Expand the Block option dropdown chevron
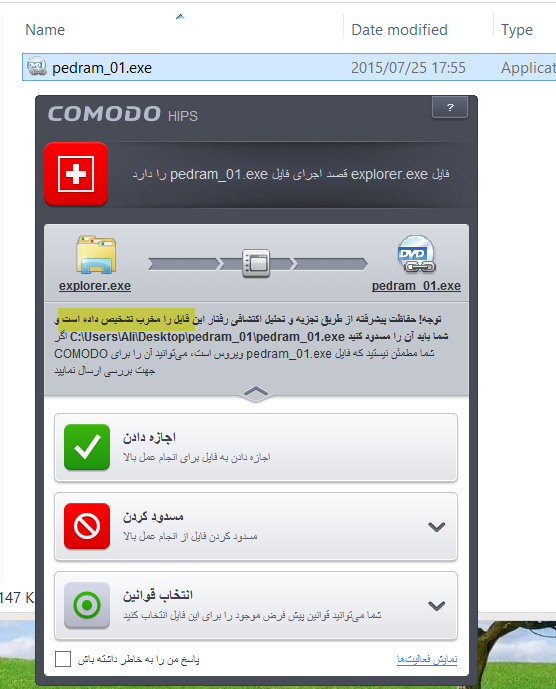556x689 pixels. 436,526
